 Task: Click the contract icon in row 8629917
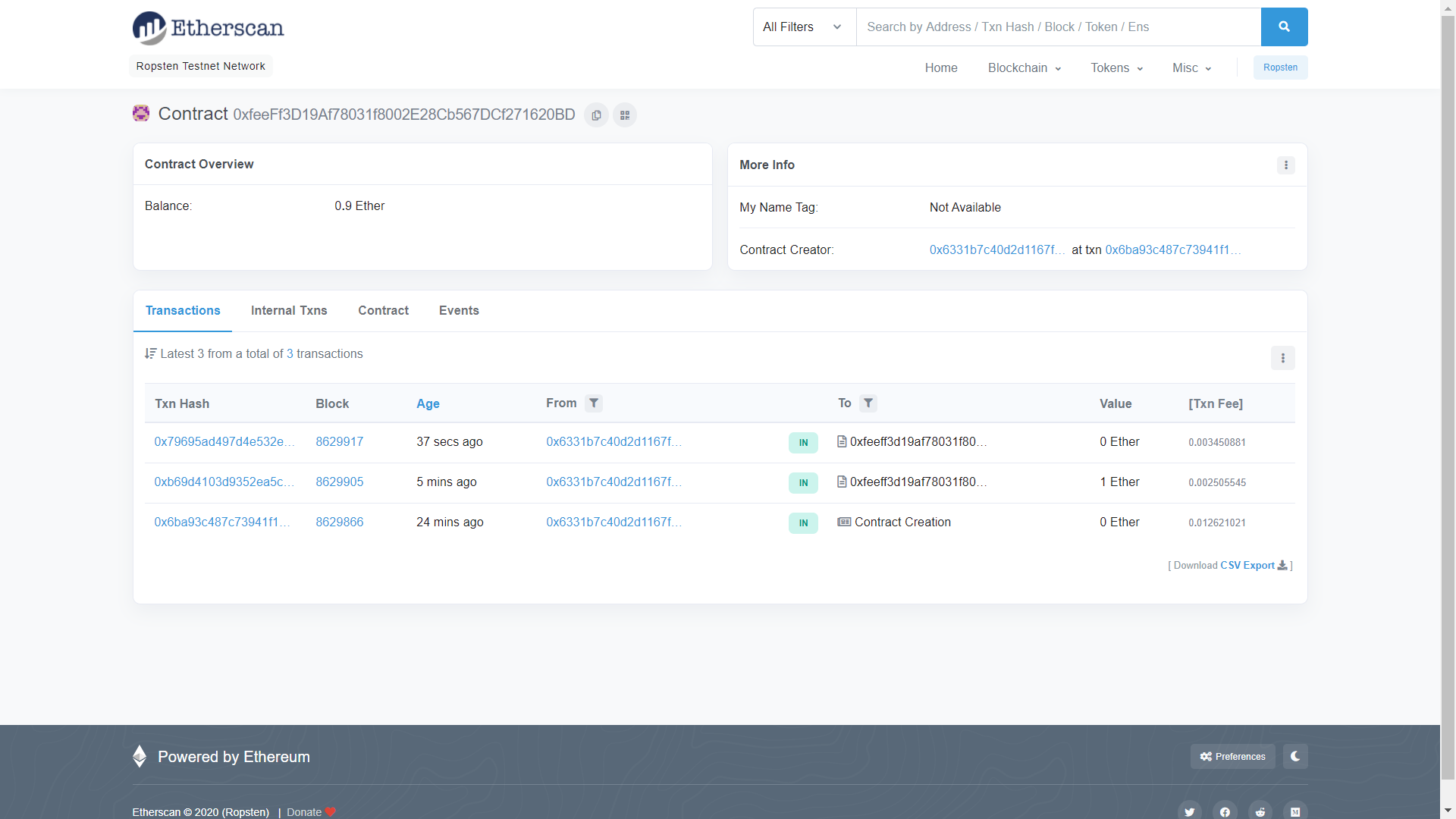[842, 441]
